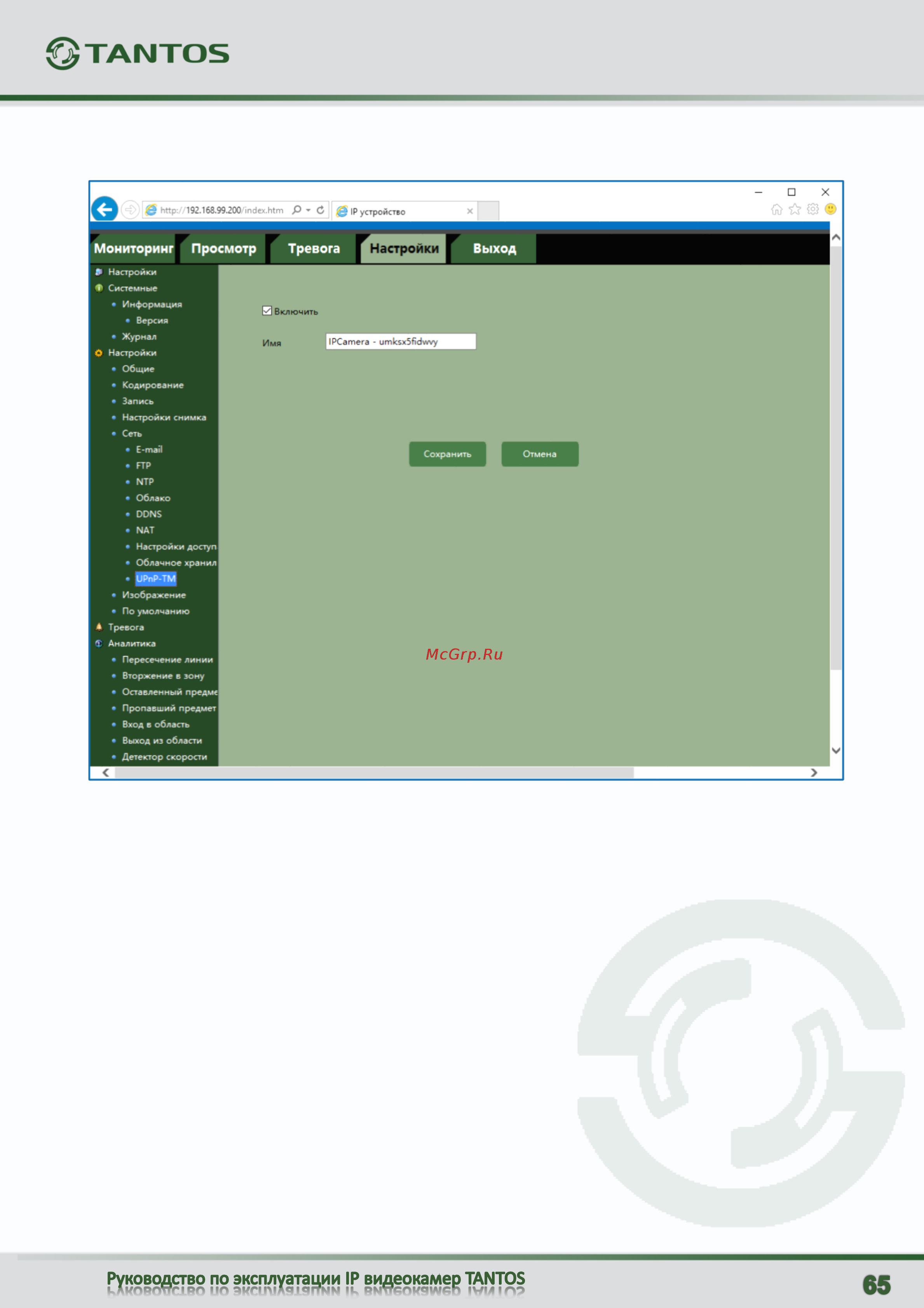Open Кодирование settings item
This screenshot has height=1308, width=924.
click(x=153, y=385)
